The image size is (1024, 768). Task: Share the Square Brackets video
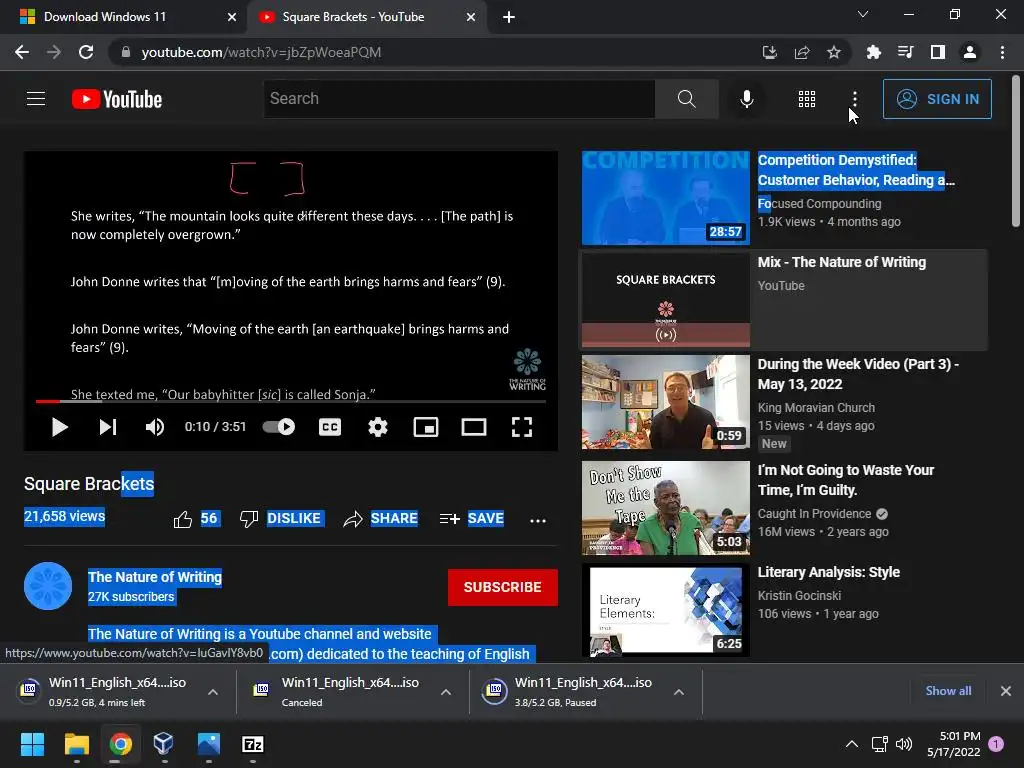point(381,519)
